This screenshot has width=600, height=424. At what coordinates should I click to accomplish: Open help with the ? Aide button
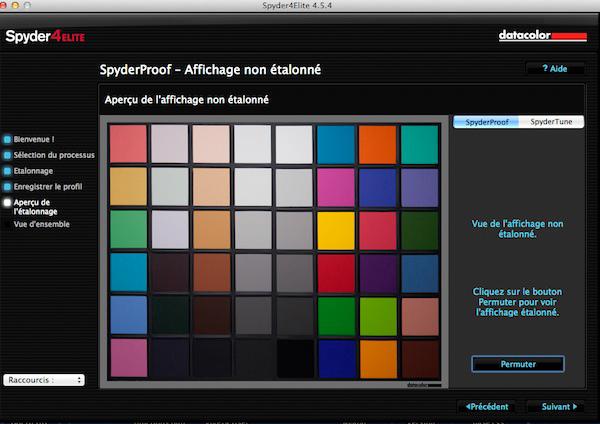554,69
